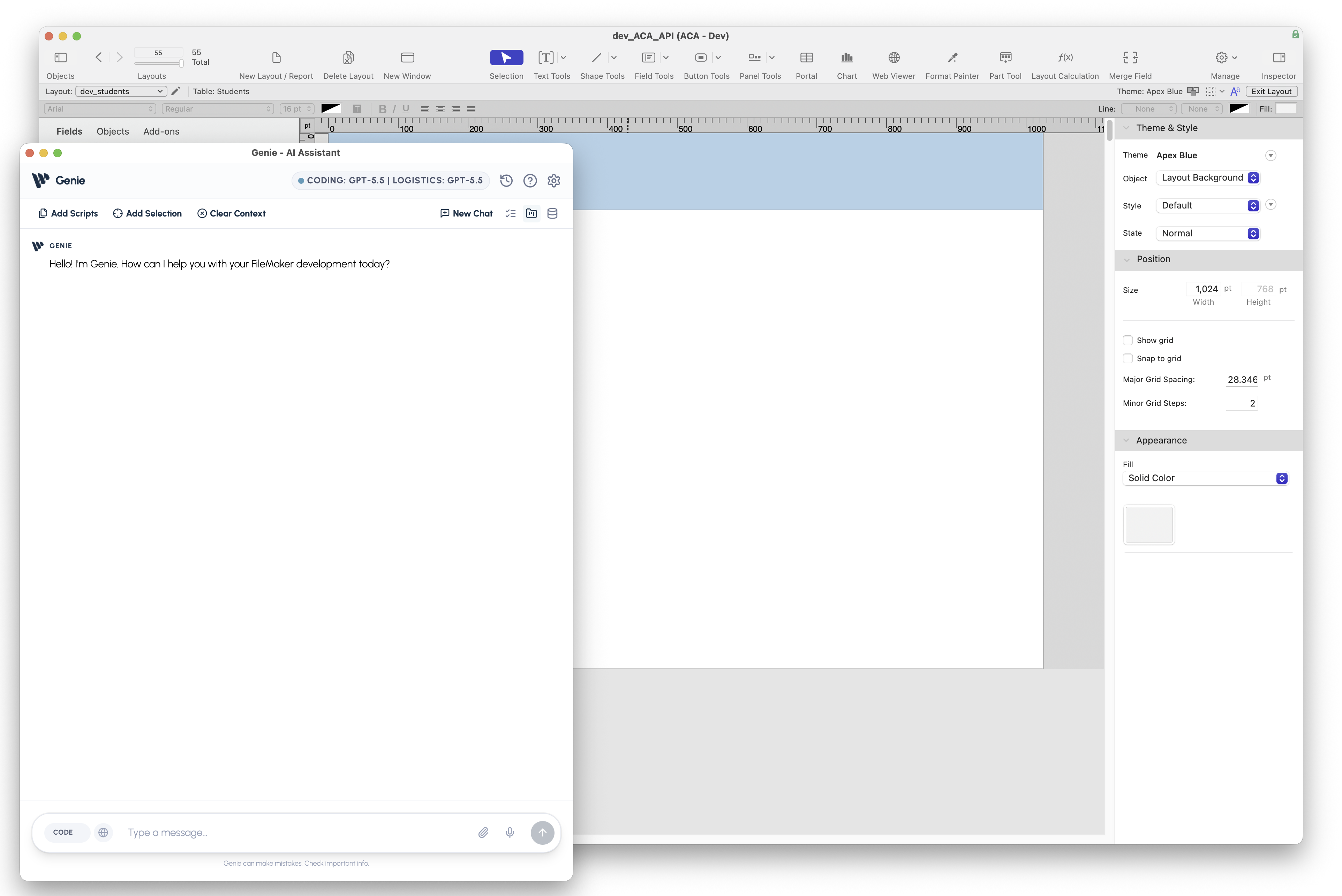
Task: Open Genie database icon
Action: coord(552,213)
